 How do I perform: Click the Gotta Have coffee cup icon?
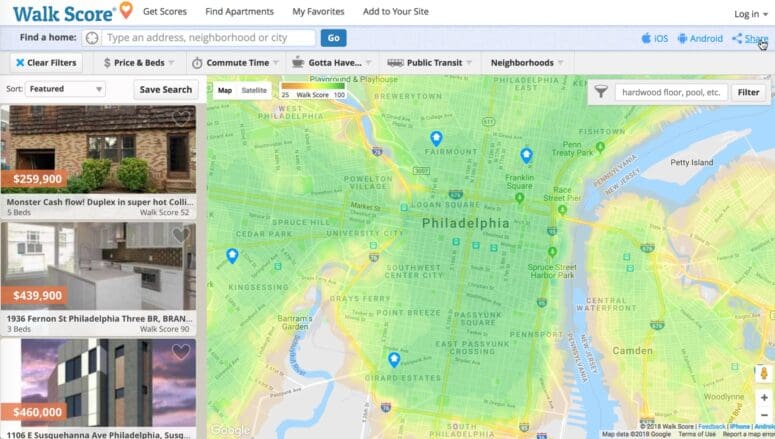point(298,62)
